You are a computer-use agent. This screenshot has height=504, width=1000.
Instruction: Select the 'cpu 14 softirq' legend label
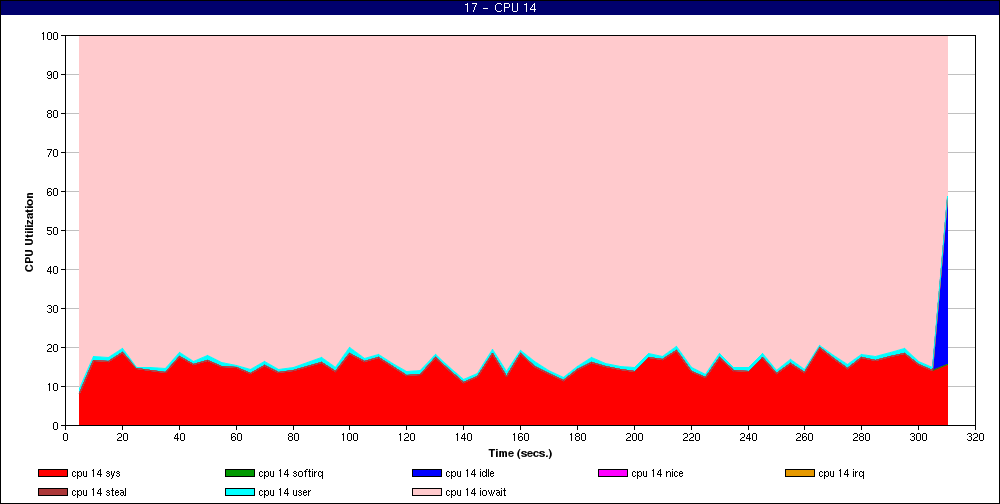click(291, 473)
